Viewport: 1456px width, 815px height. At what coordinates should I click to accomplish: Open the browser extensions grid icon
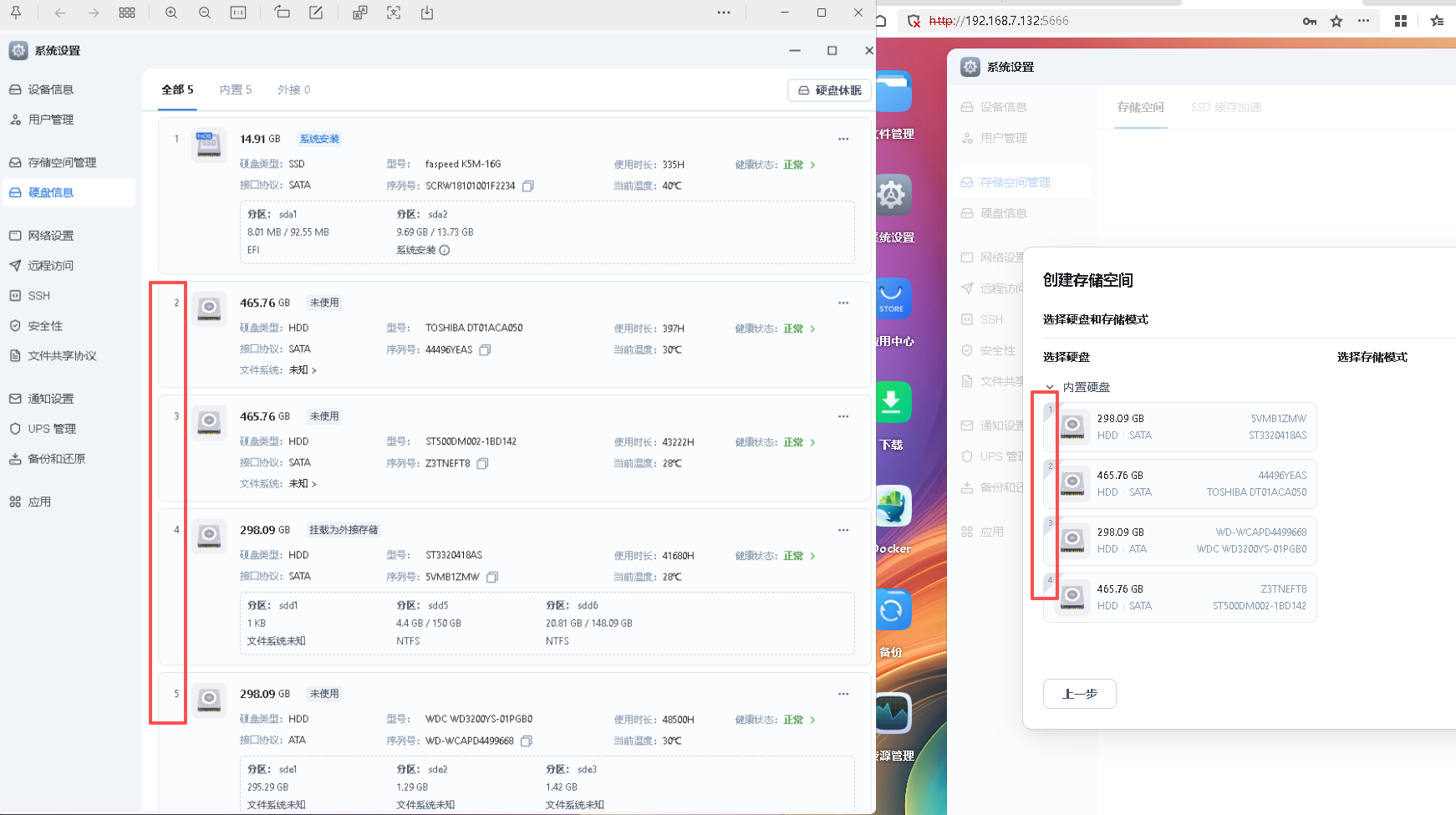coord(1401,21)
